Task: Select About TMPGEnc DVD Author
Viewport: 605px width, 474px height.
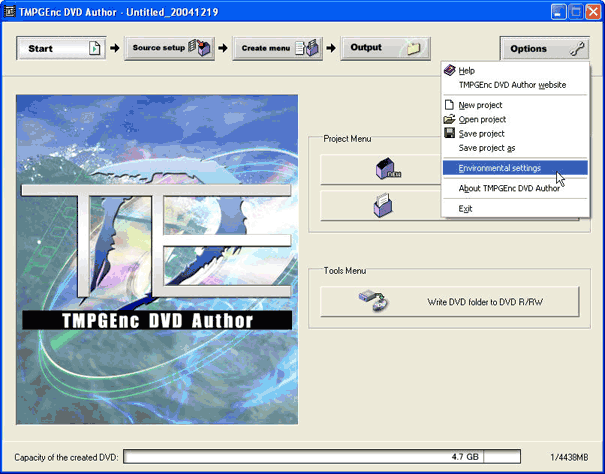Action: click(509, 188)
